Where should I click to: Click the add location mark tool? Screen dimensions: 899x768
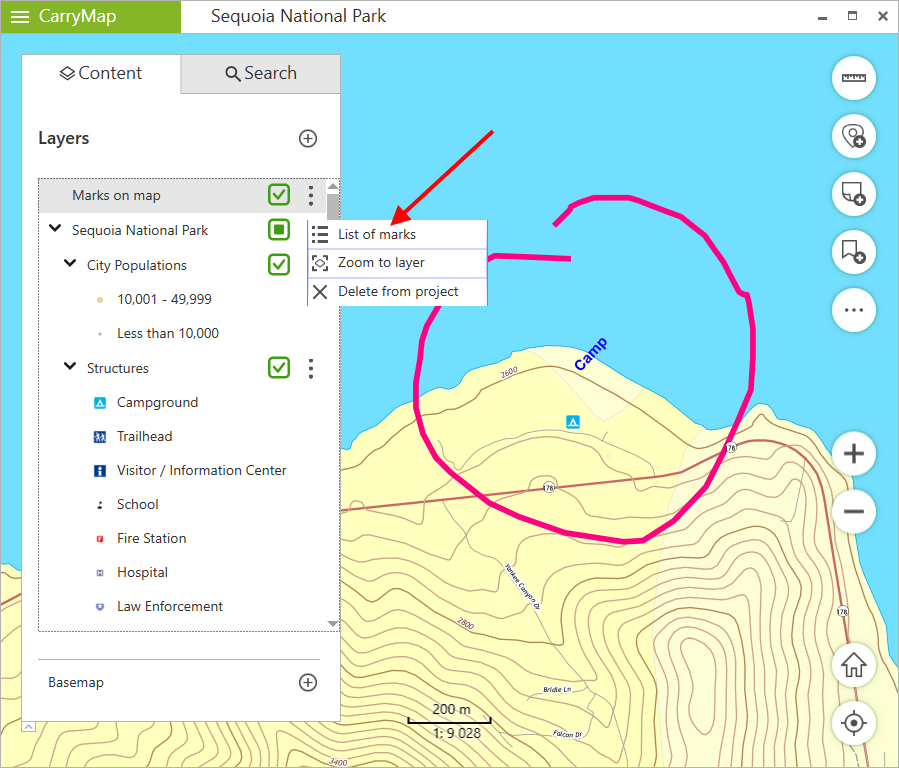pyautogui.click(x=853, y=136)
